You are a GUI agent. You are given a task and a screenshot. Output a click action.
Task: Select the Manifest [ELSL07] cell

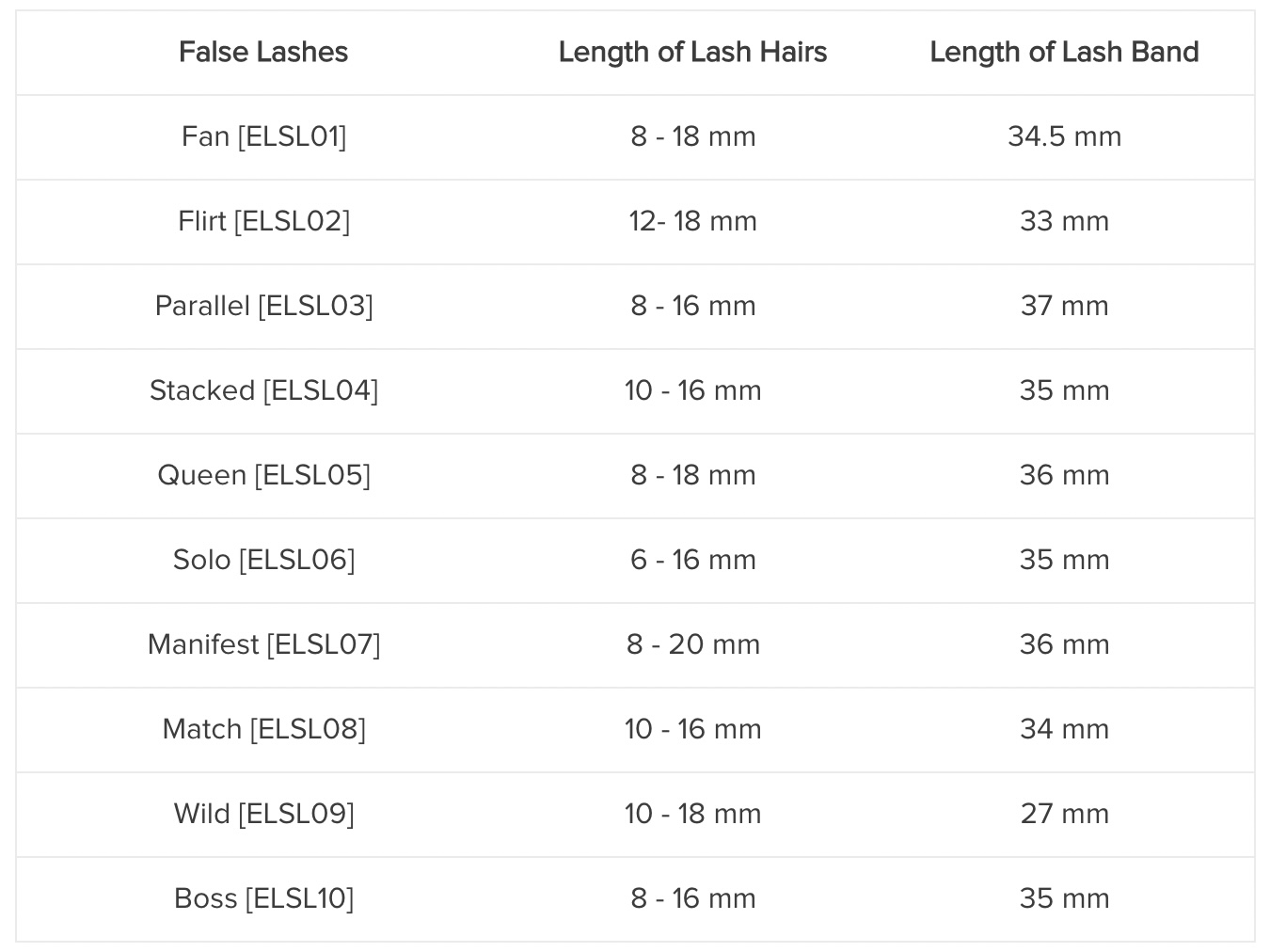(x=263, y=645)
